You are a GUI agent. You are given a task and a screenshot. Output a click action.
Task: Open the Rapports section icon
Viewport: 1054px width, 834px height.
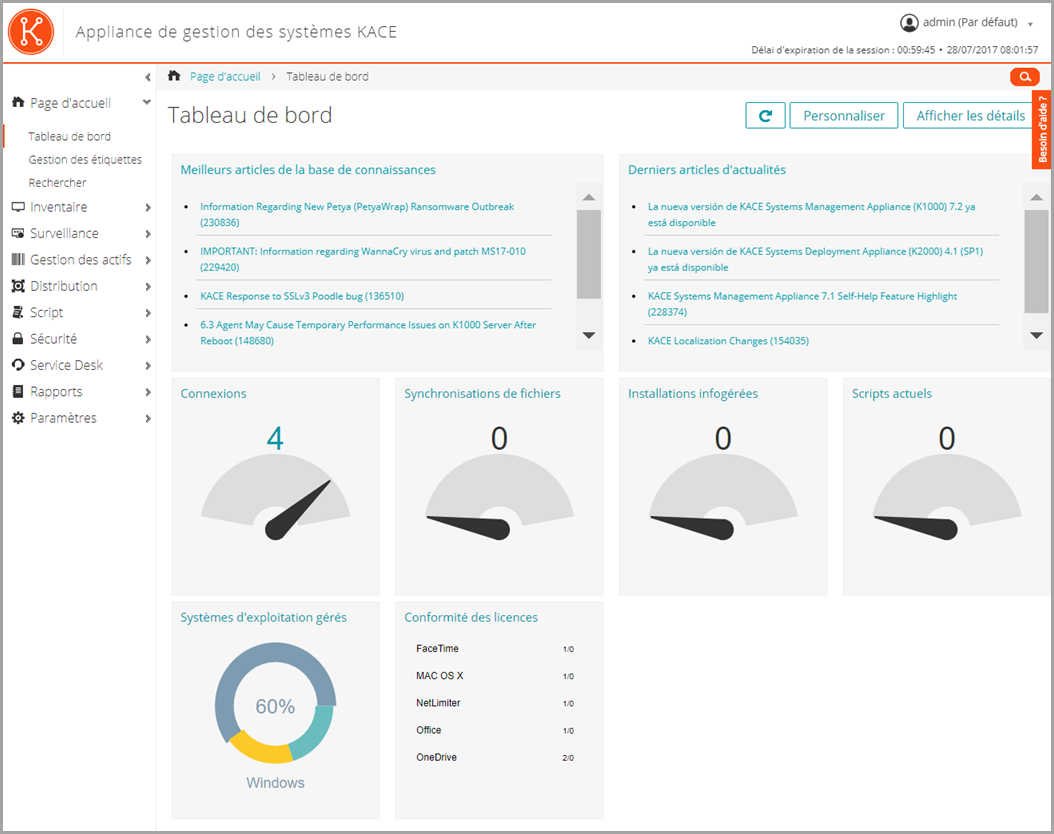pos(18,391)
